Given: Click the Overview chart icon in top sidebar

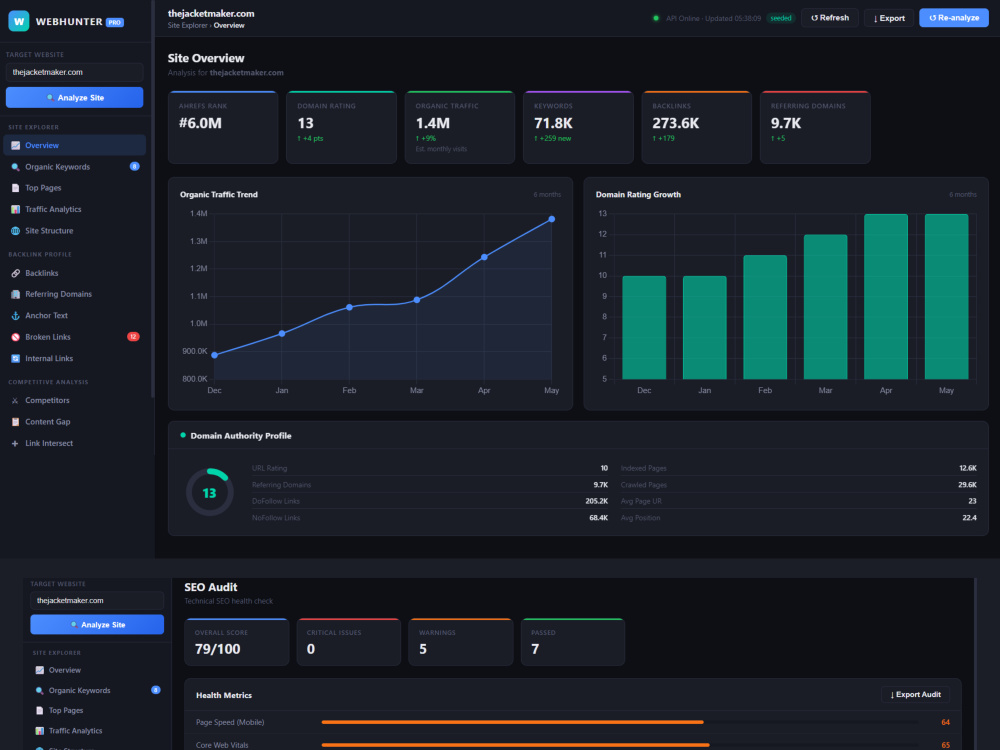Looking at the screenshot, I should coord(15,145).
